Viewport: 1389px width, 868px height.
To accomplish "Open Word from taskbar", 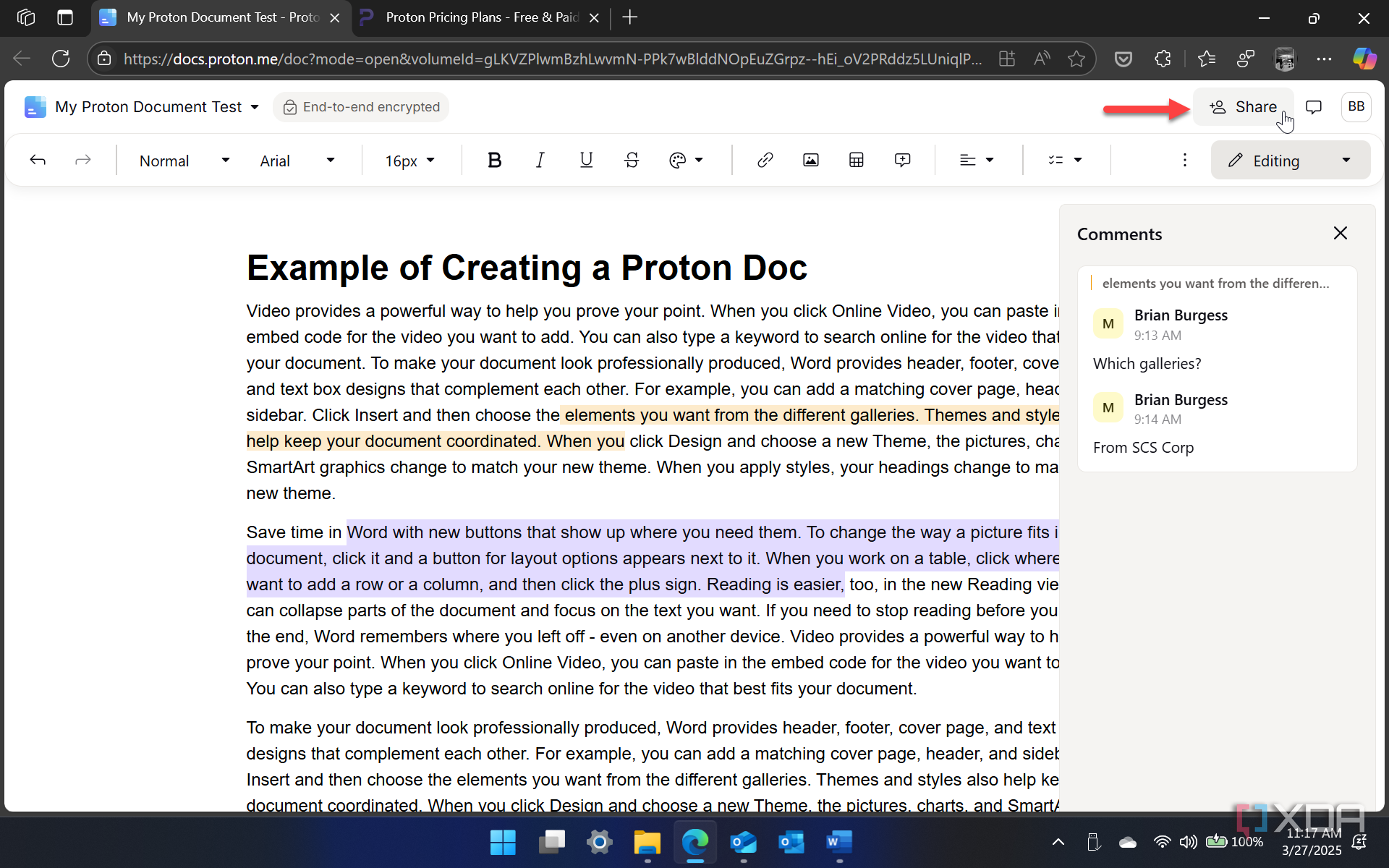I will click(839, 842).
